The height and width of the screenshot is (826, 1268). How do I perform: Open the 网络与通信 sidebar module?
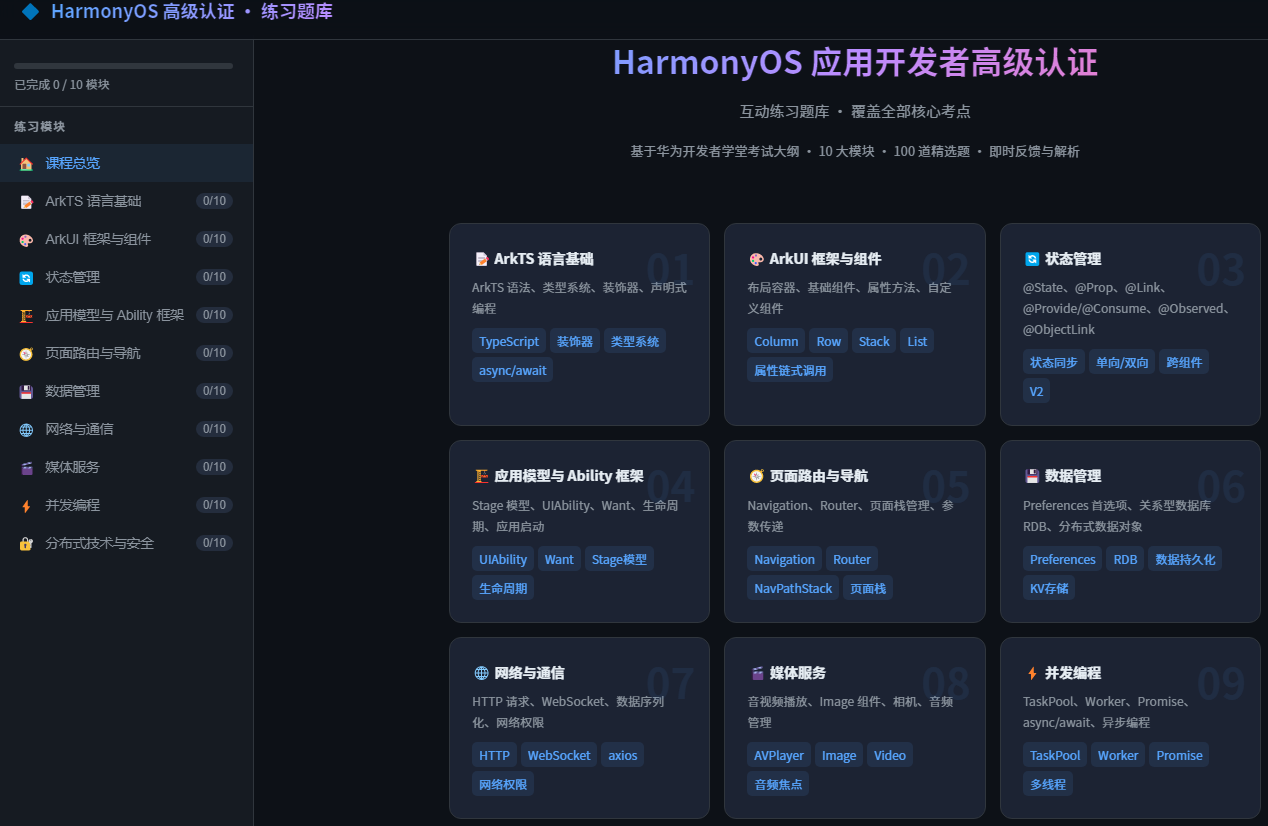click(126, 429)
